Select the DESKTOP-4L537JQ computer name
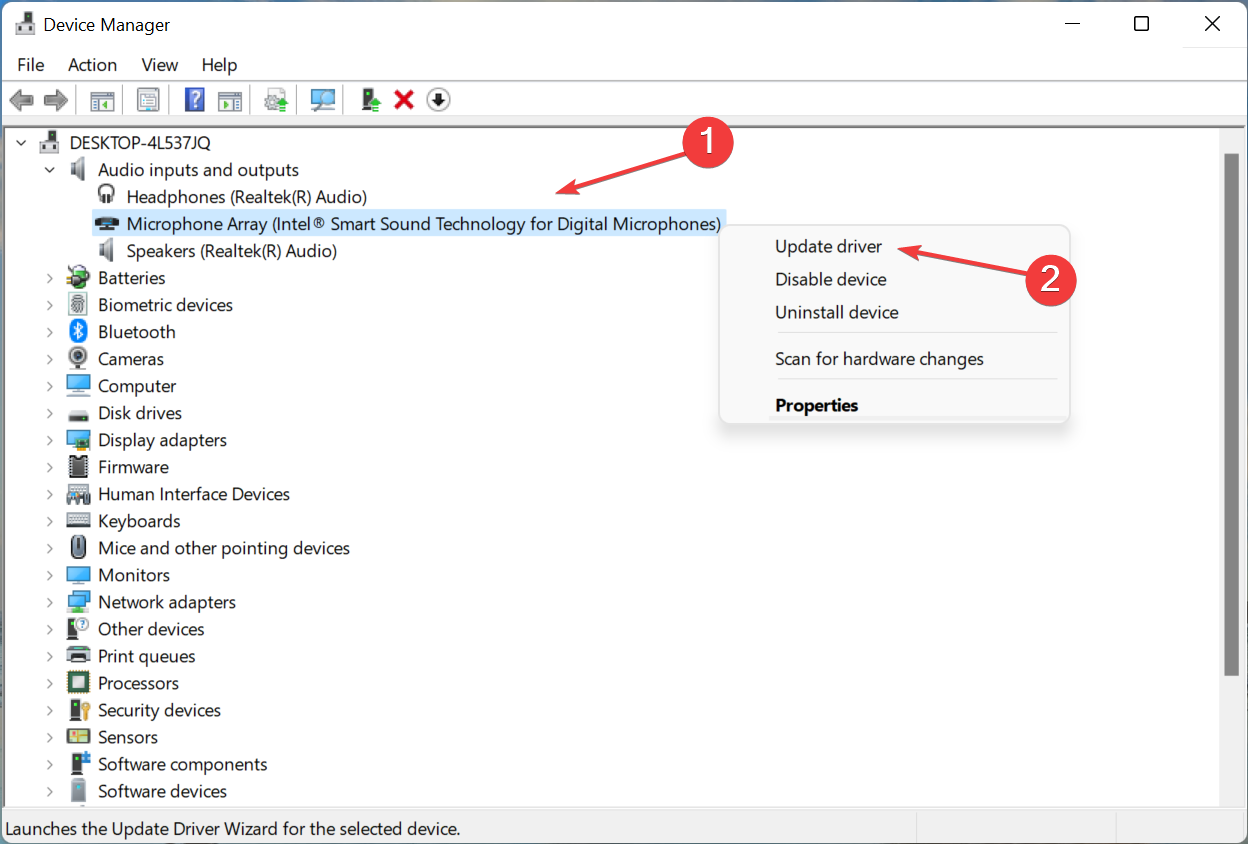This screenshot has height=844, width=1248. pos(140,143)
